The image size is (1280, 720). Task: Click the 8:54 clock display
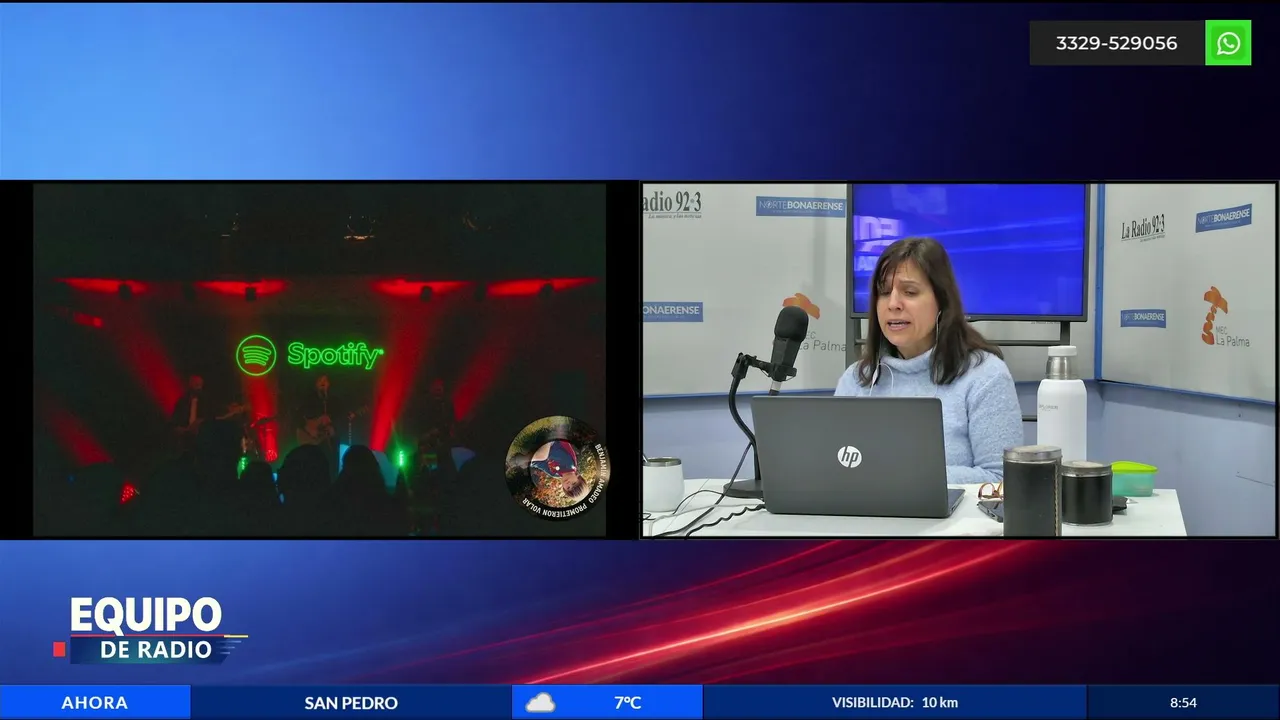tap(1183, 703)
